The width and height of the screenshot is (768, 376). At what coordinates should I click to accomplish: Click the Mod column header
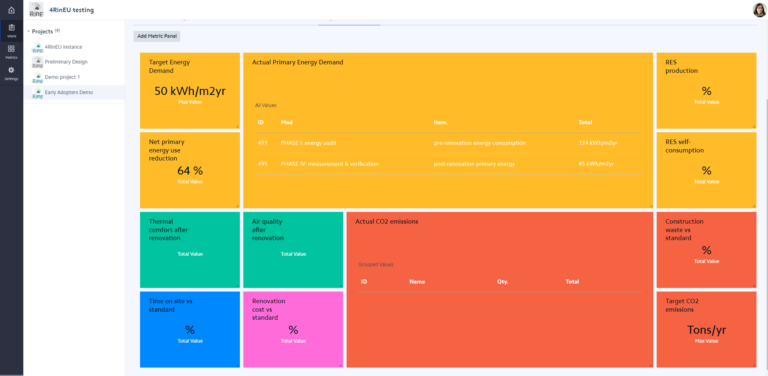click(287, 122)
